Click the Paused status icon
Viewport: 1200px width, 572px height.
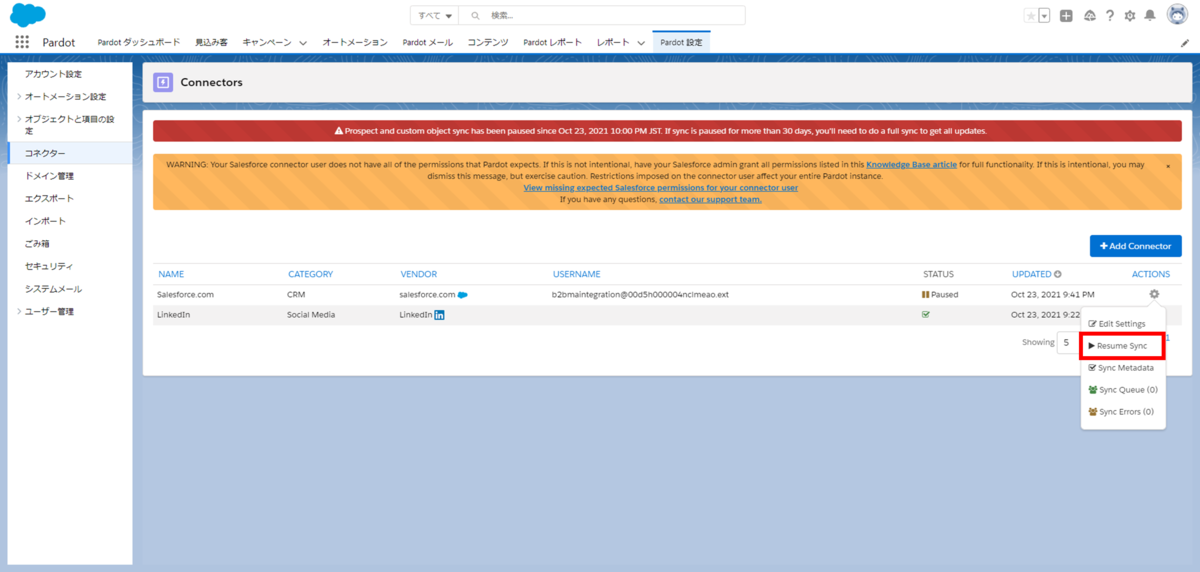[x=925, y=295]
